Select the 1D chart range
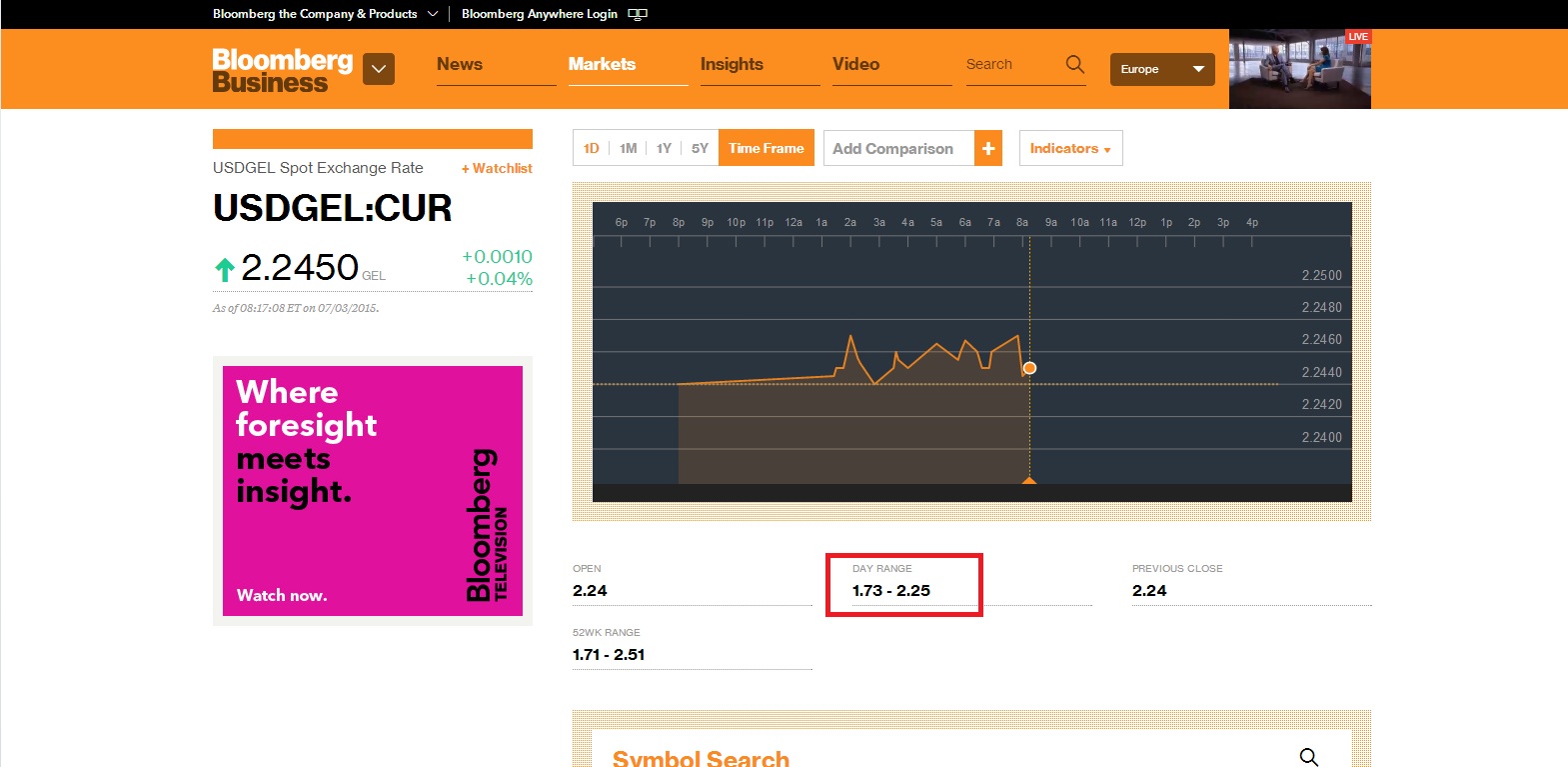This screenshot has width=1568, height=767. coord(592,148)
